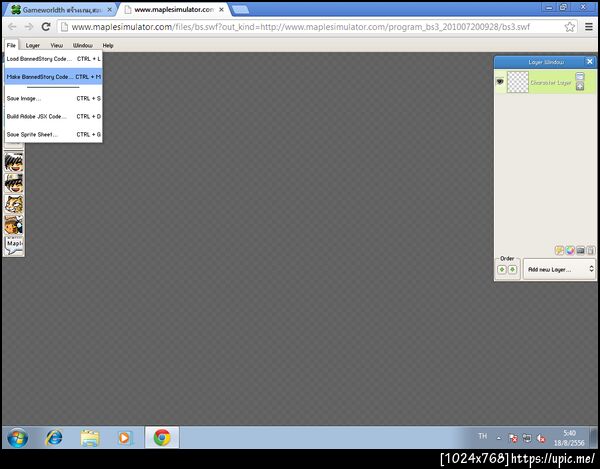Viewport: 600px width, 469px height.
Task: Bookmark page with the star icon
Action: coord(569,27)
